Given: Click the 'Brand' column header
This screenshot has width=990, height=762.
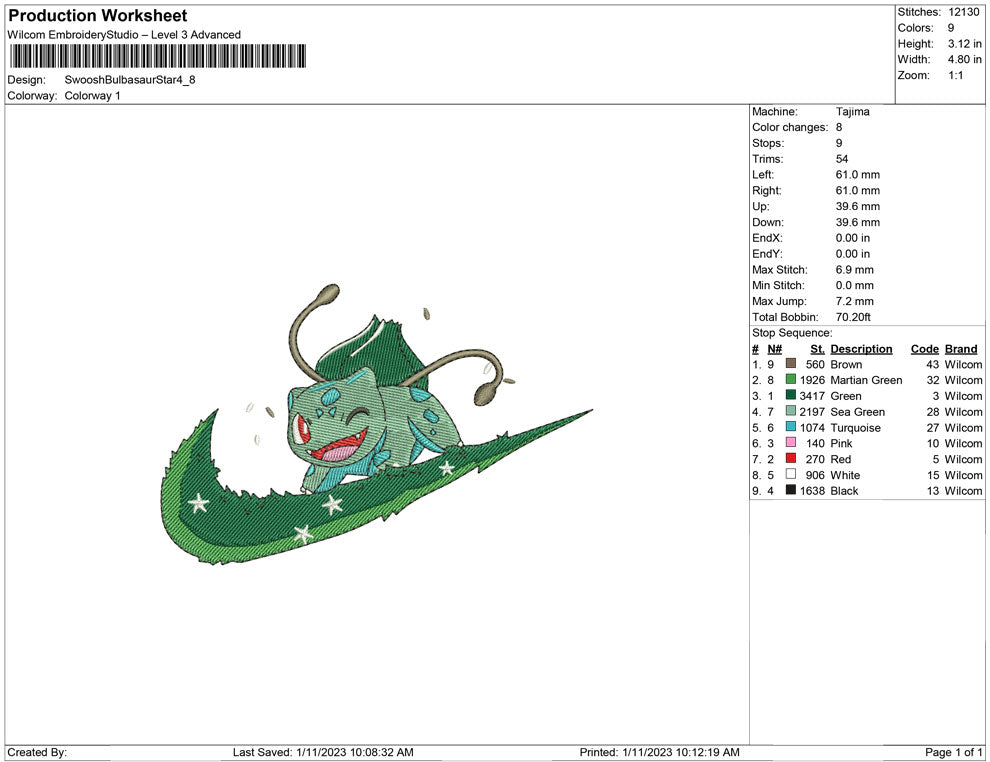Looking at the screenshot, I should tap(961, 349).
